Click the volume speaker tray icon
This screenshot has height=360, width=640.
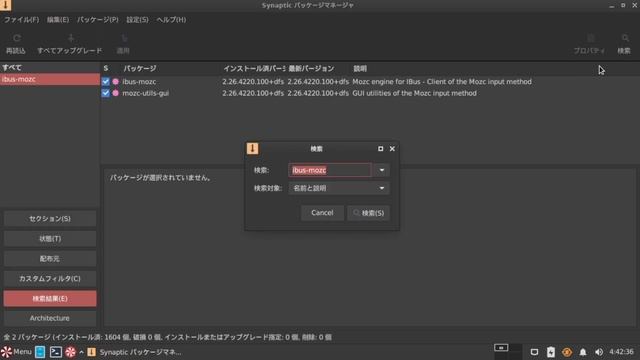(599, 352)
